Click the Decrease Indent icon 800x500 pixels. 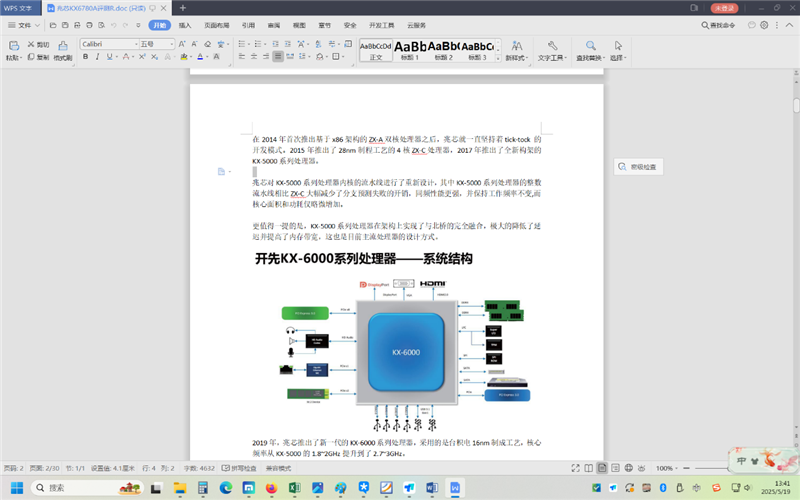point(276,44)
